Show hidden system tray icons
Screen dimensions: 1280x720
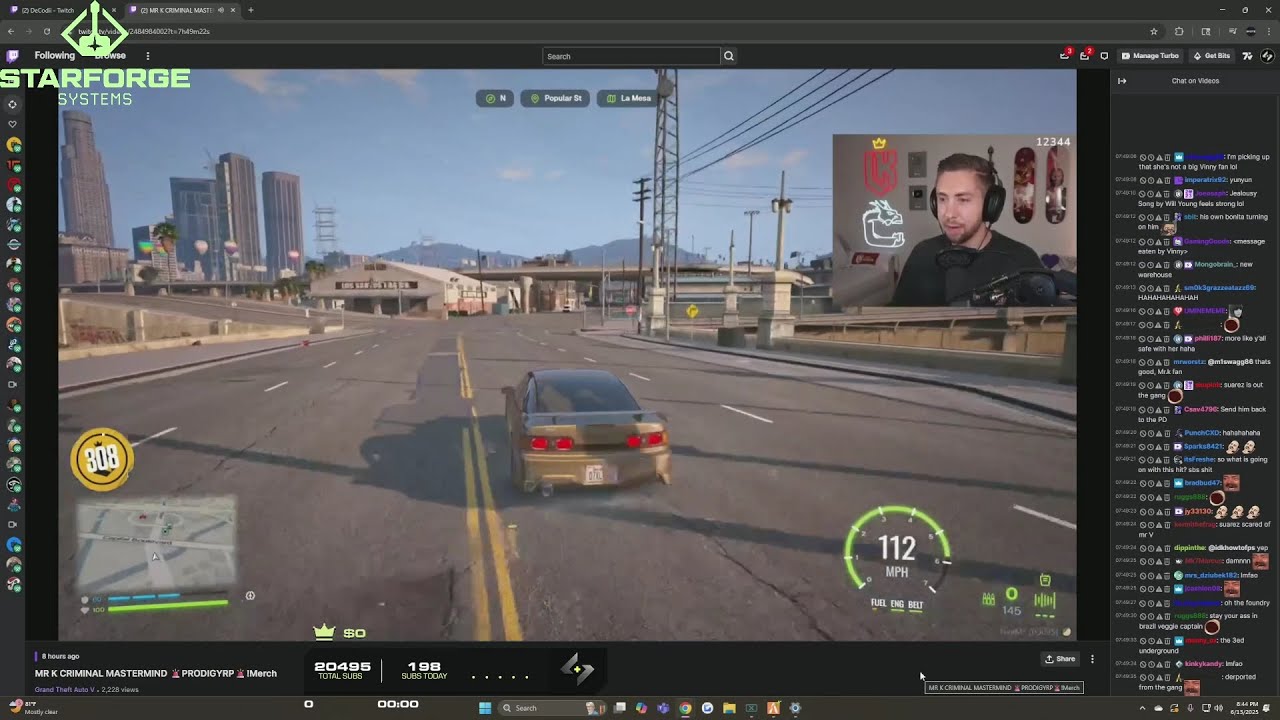coord(1142,708)
